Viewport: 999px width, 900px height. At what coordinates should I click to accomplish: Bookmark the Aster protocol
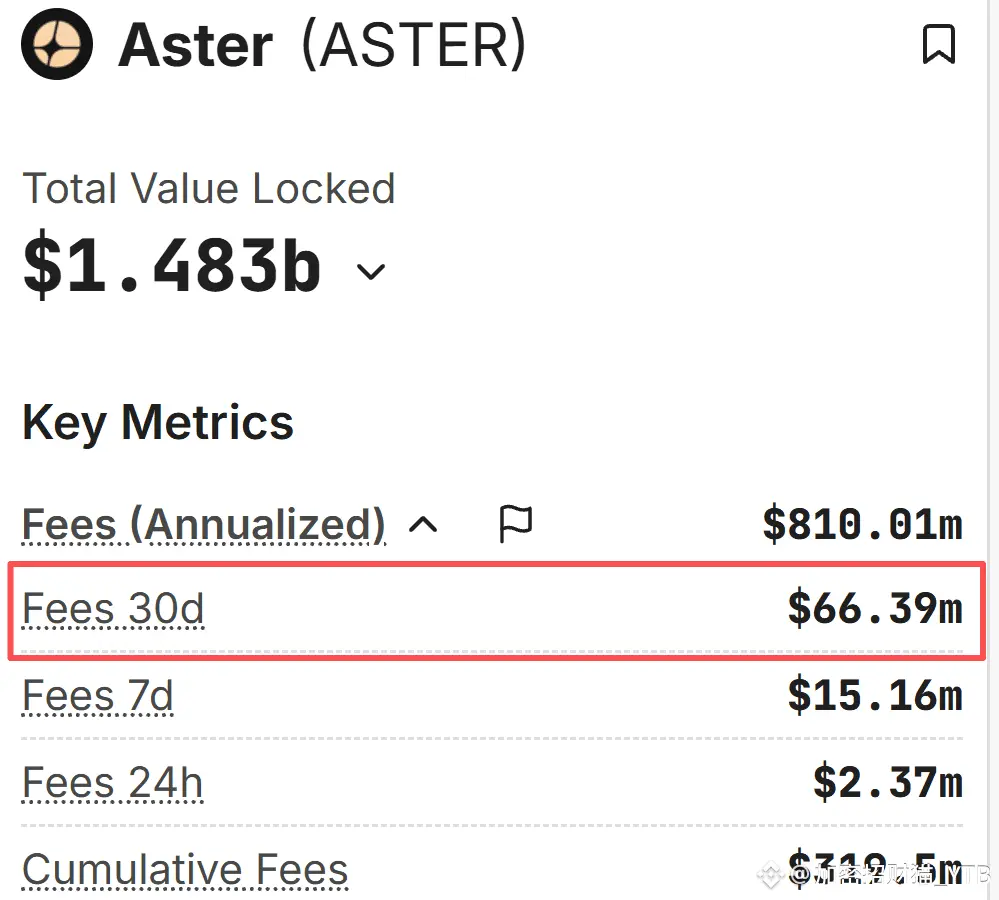(x=938, y=45)
